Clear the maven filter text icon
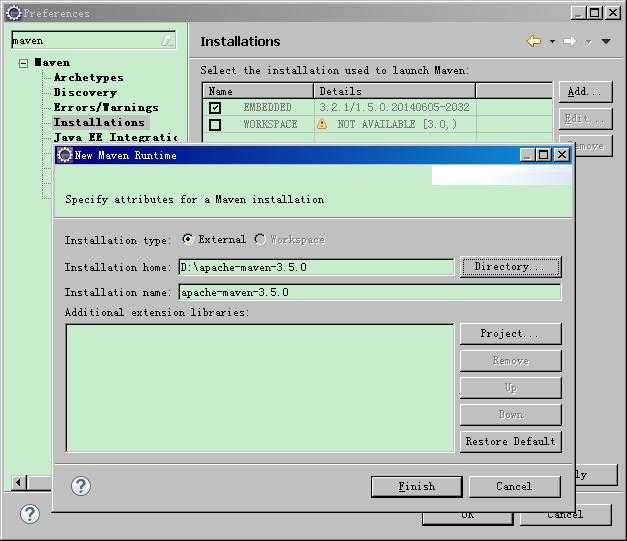This screenshot has height=541, width=627. pos(167,40)
